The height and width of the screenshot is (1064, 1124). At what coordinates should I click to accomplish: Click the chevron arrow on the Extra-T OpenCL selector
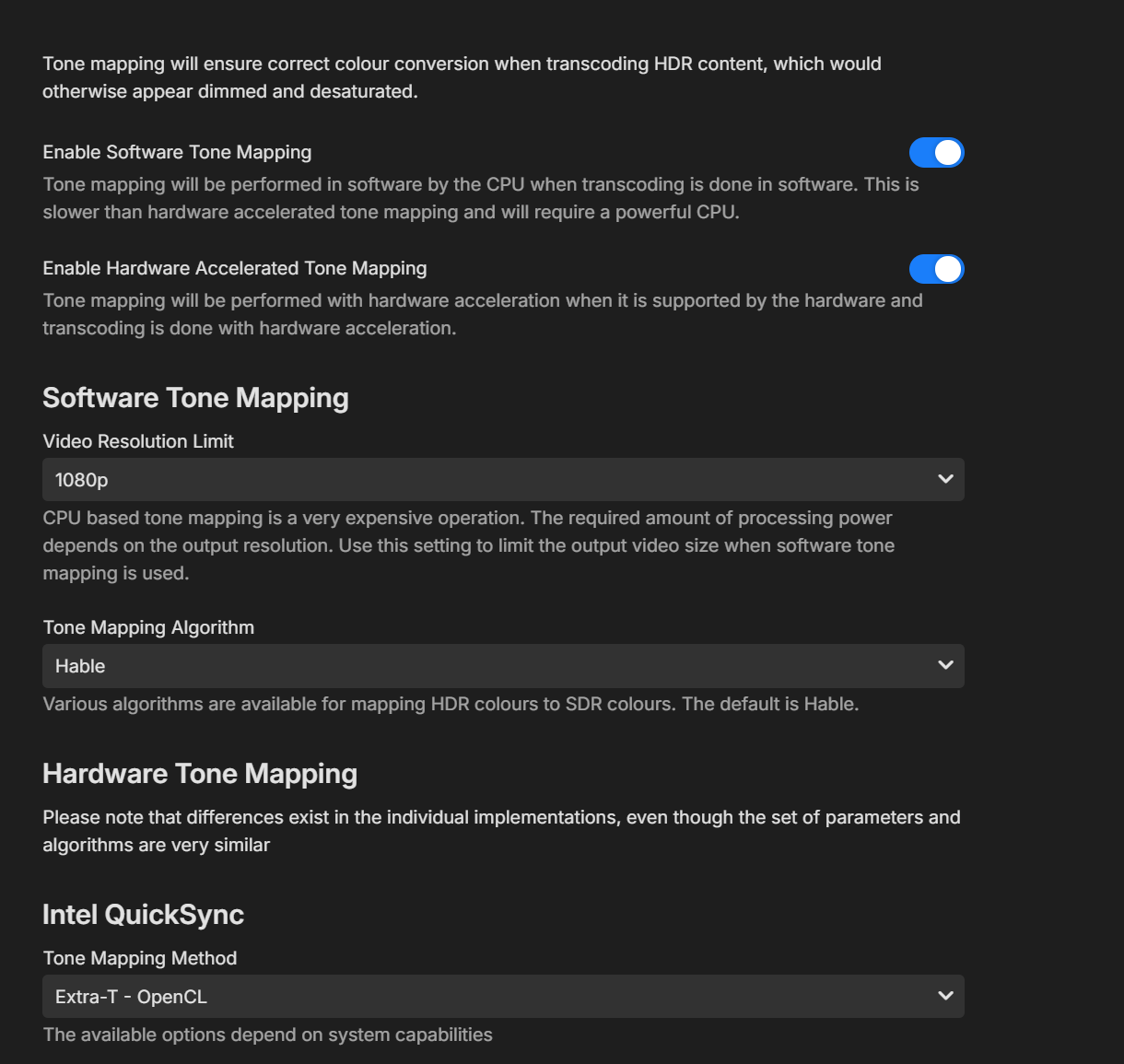pyautogui.click(x=945, y=996)
